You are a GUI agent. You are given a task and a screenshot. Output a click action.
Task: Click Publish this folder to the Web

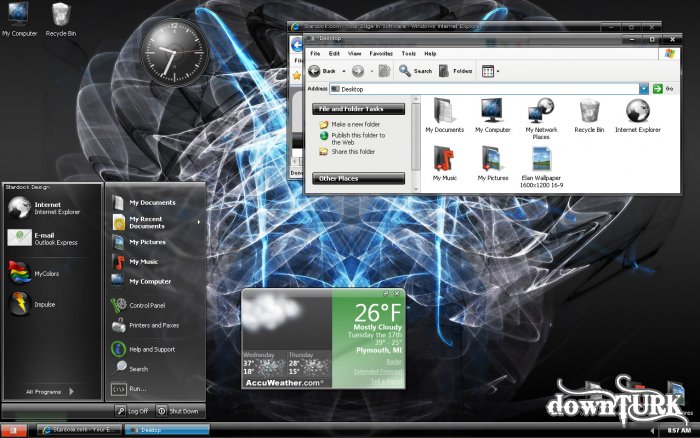click(x=358, y=138)
